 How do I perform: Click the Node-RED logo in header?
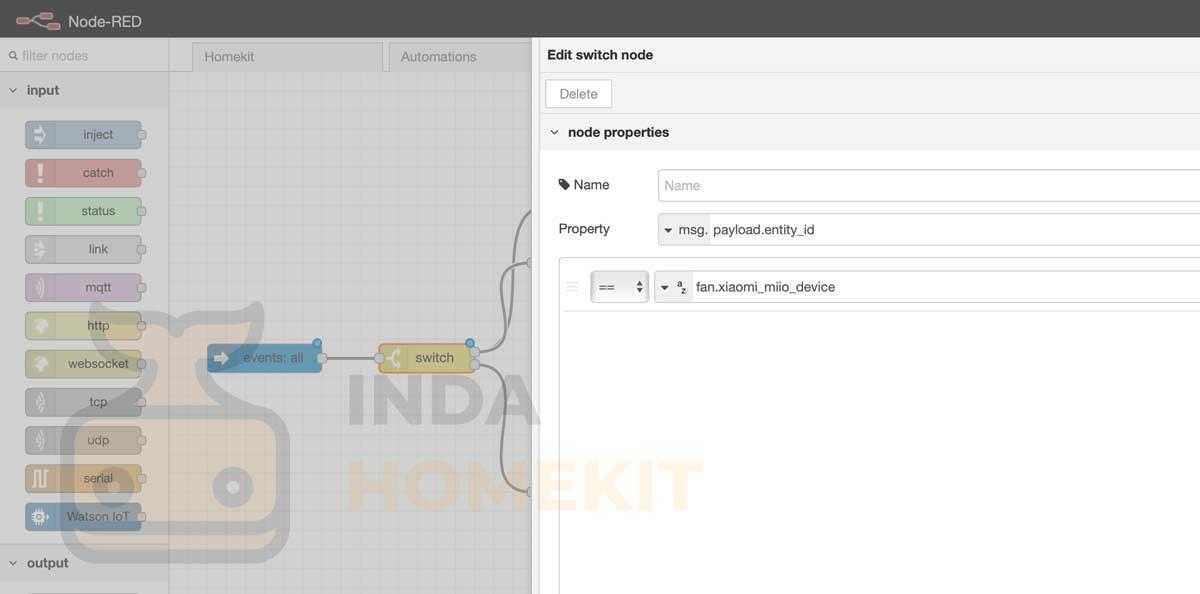[x=38, y=20]
